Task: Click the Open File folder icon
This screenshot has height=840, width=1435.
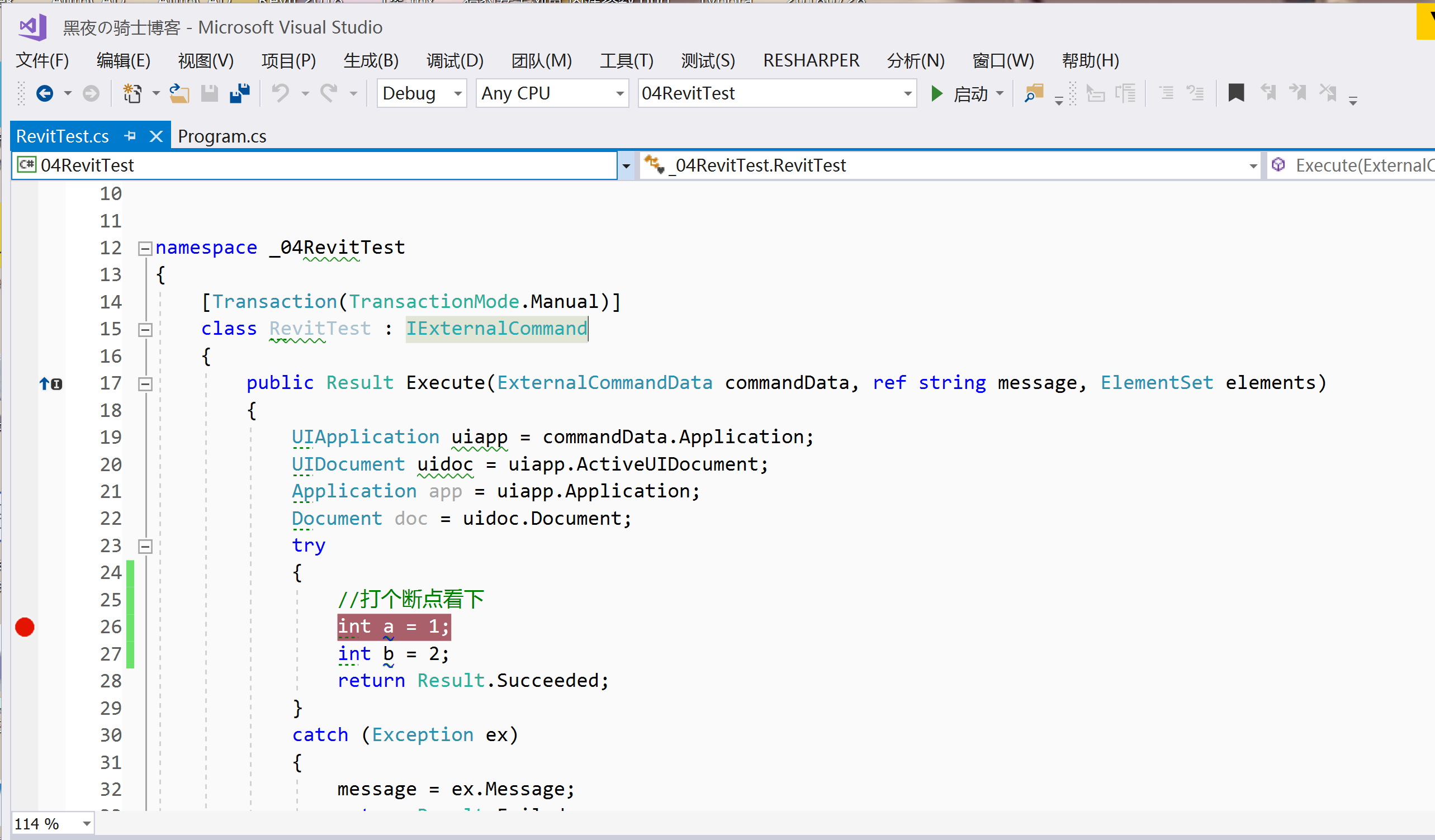Action: (x=179, y=93)
